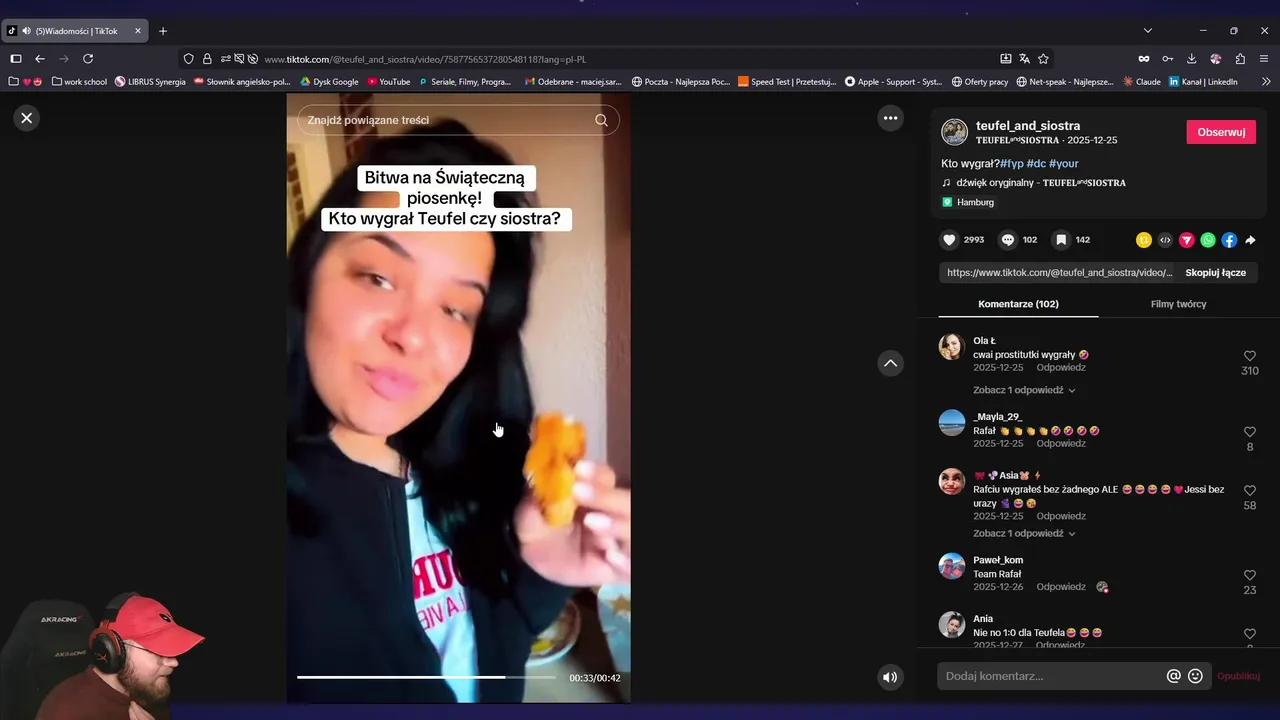Image resolution: width=1280 pixels, height=720 pixels.
Task: Open the browser hamburger menu
Action: pos(1264,59)
